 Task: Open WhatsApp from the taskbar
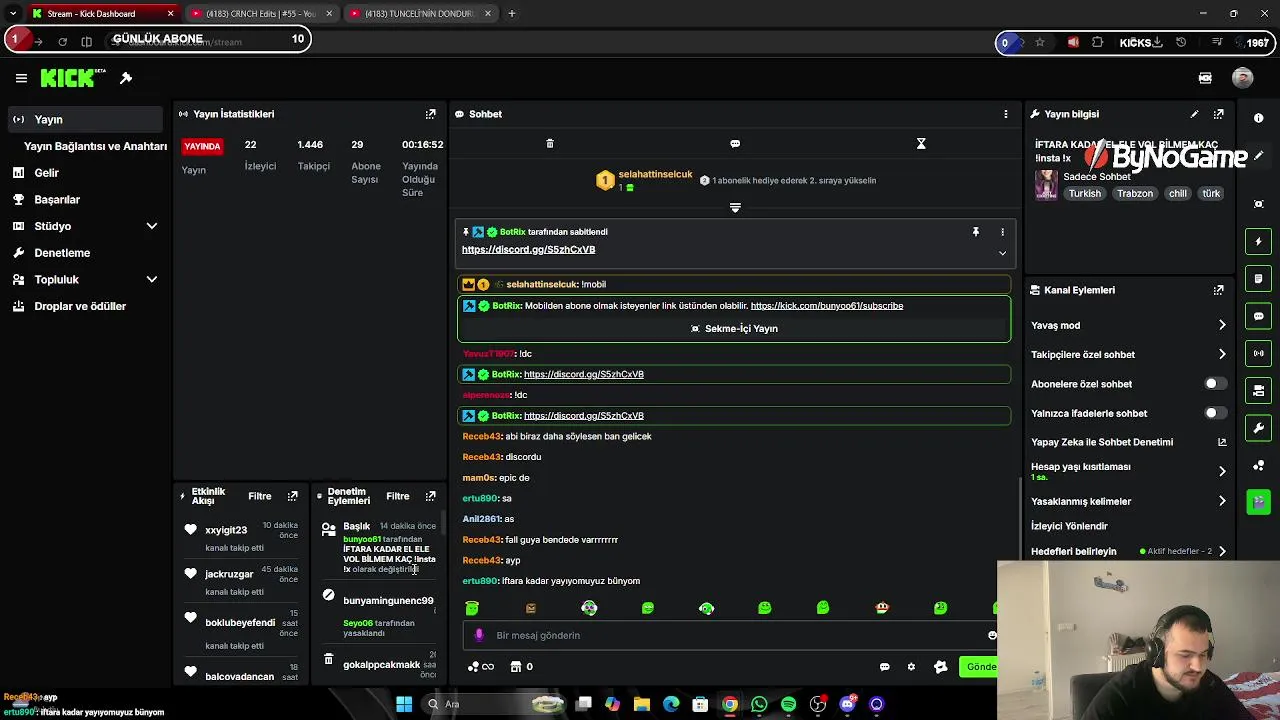pos(759,704)
